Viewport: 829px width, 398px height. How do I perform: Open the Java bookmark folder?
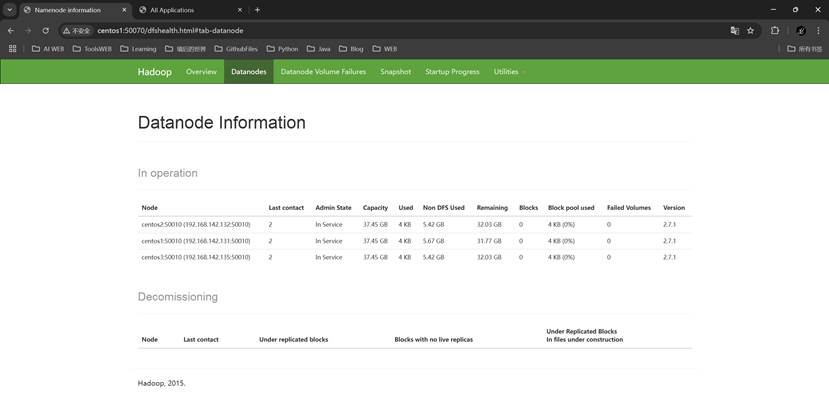[x=318, y=49]
